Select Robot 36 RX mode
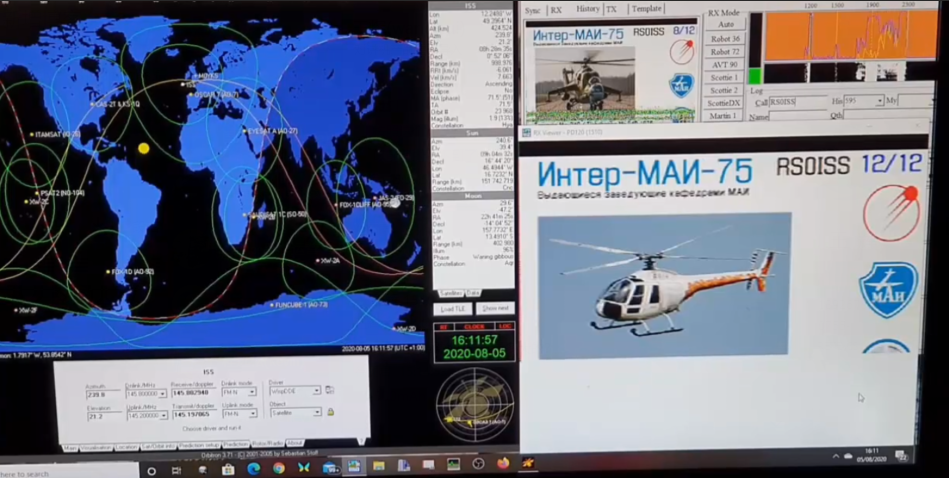Viewport: 949px width, 478px height. pyautogui.click(x=725, y=38)
